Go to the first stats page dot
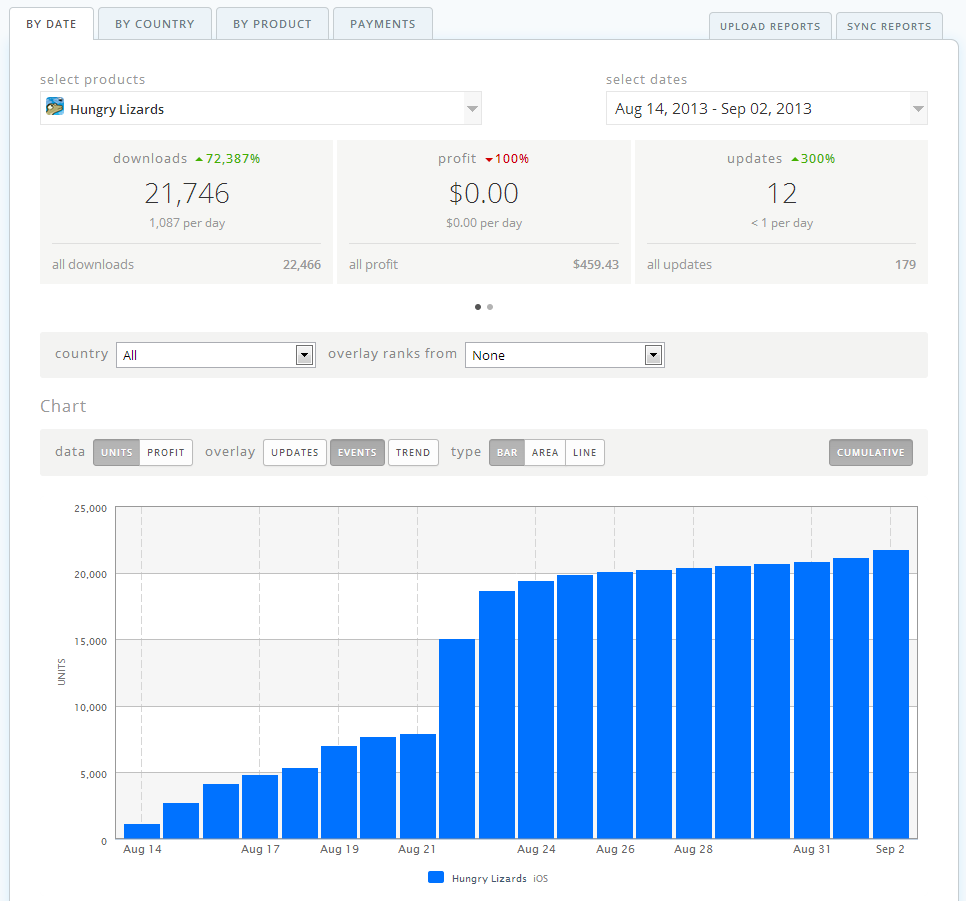Image resolution: width=966 pixels, height=901 pixels. tap(478, 307)
